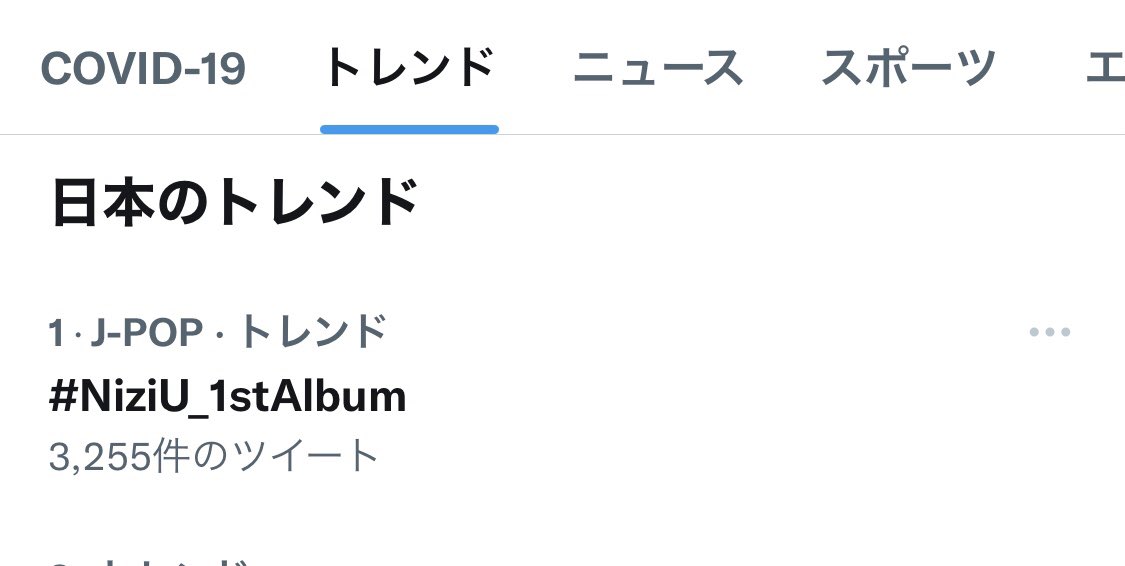Click the 日本のトレンド heading
This screenshot has height=566, width=1125.
pos(235,203)
